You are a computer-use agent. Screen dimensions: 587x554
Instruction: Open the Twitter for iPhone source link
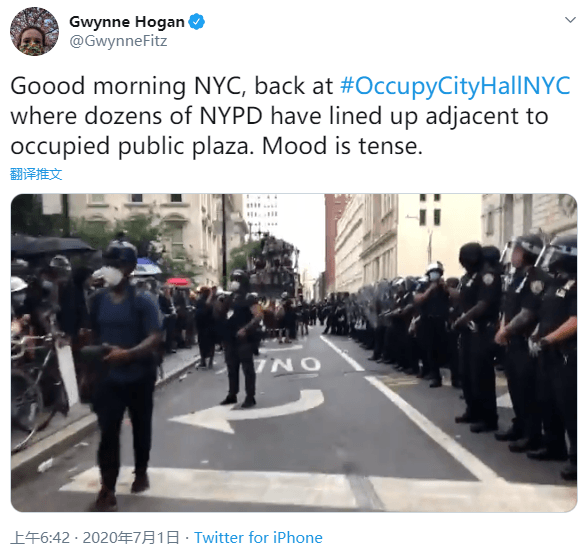[258, 538]
